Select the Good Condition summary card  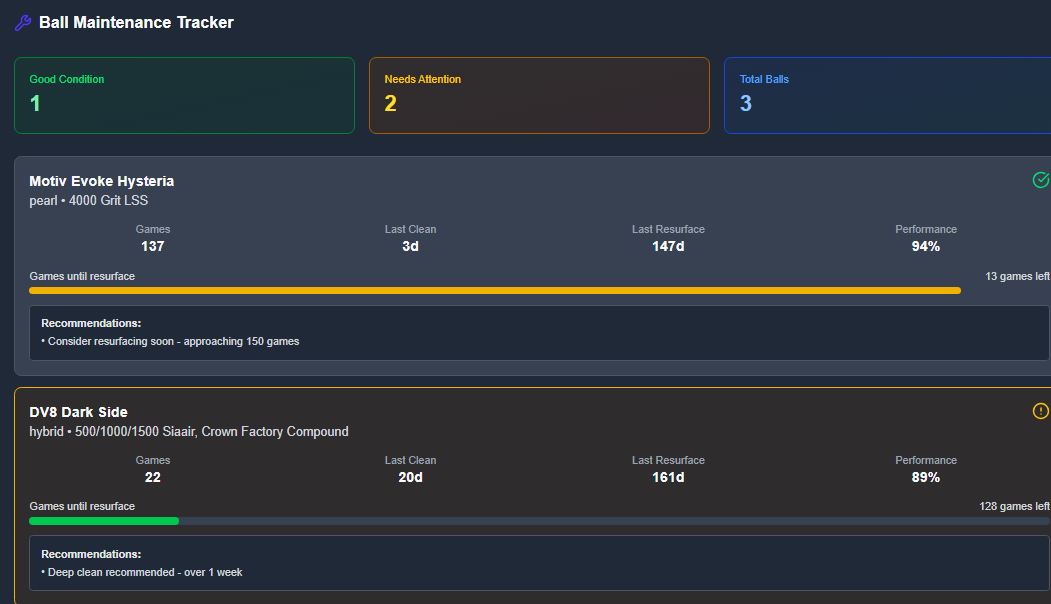tap(184, 95)
